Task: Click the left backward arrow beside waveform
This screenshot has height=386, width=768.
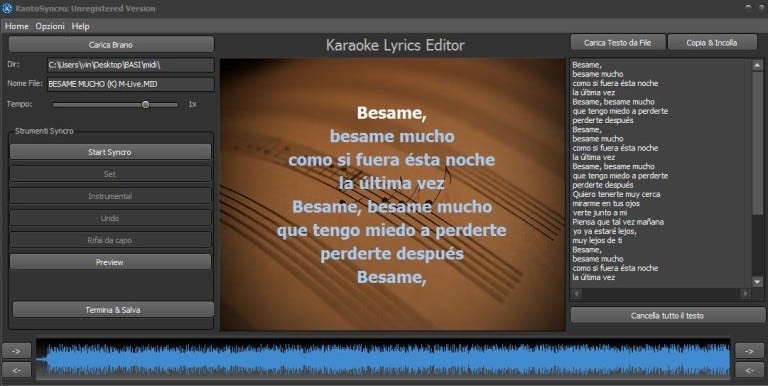Action: pos(16,370)
